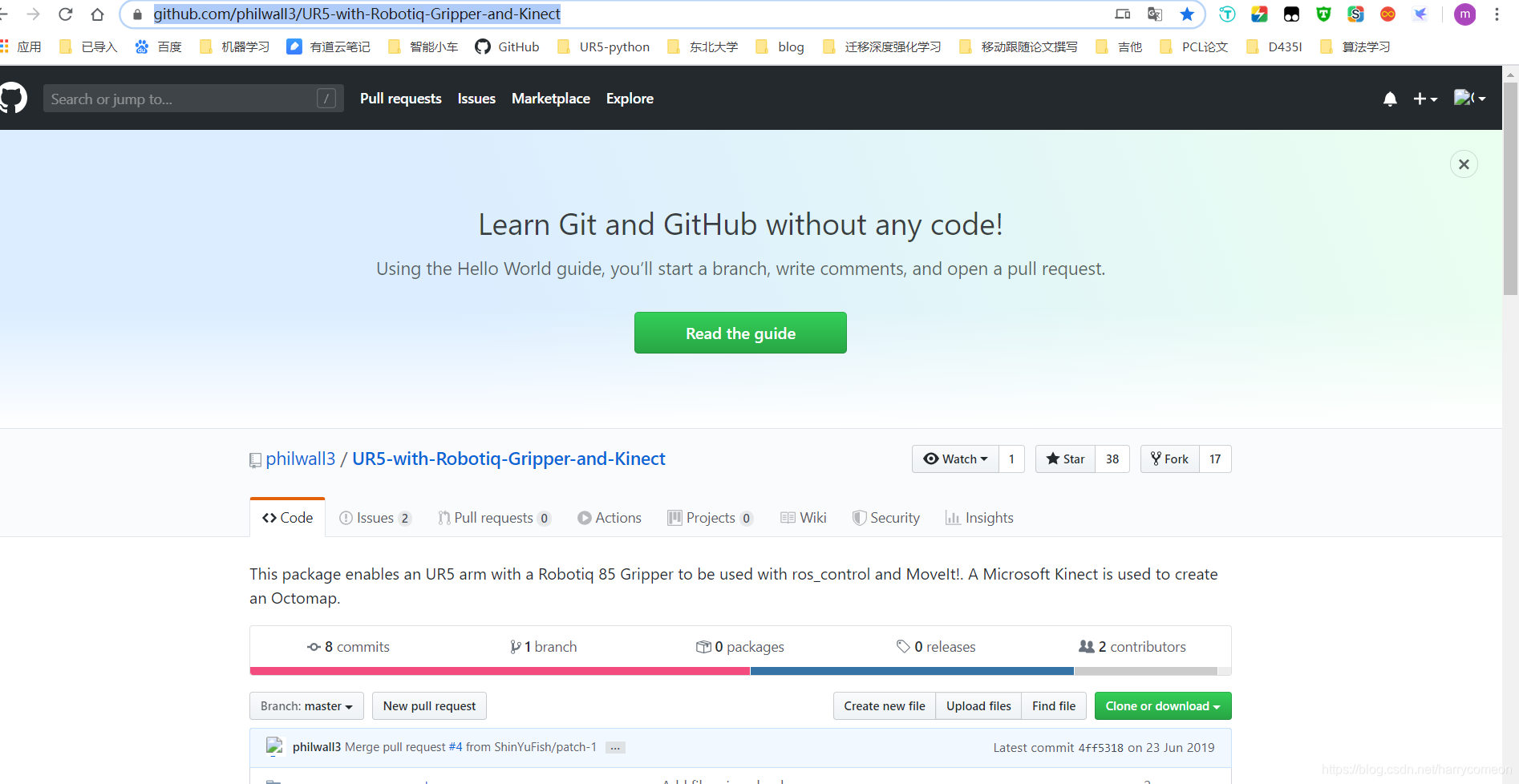
Task: Click the teal circular T extension icon
Action: 1227,14
